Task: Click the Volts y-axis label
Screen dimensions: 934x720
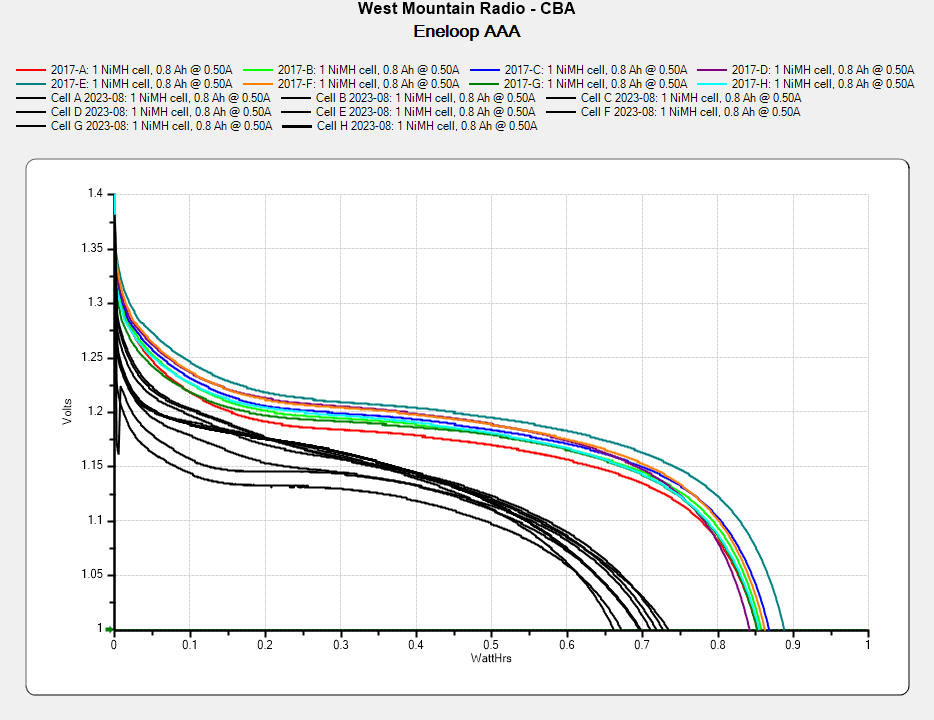Action: [x=68, y=411]
